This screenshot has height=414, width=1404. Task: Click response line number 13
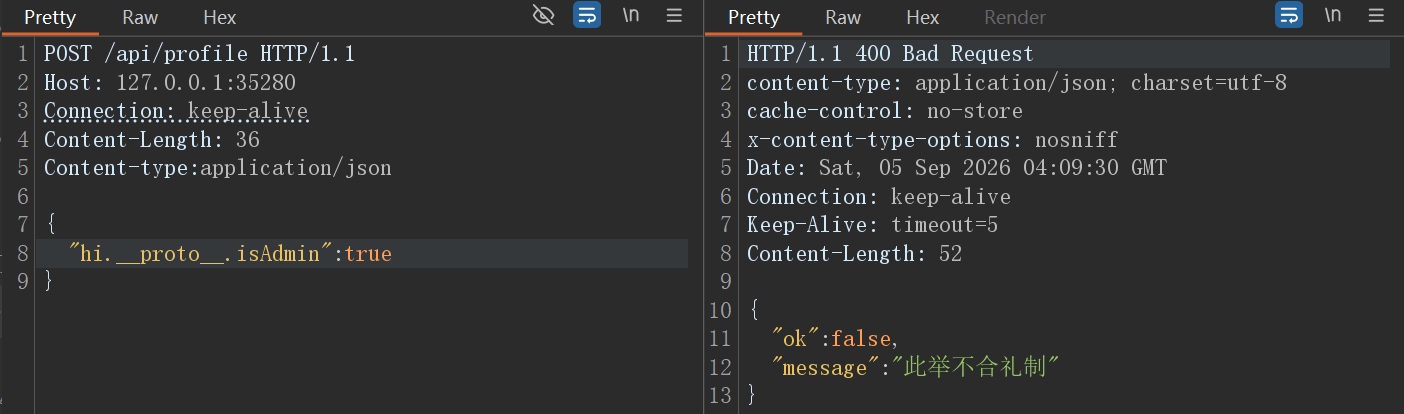[719, 396]
